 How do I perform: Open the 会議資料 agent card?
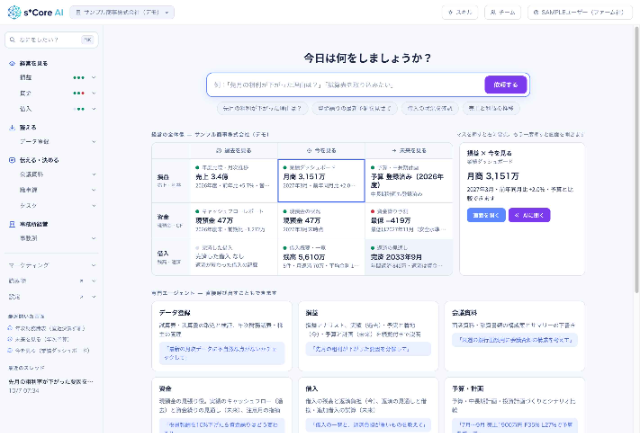(x=515, y=336)
